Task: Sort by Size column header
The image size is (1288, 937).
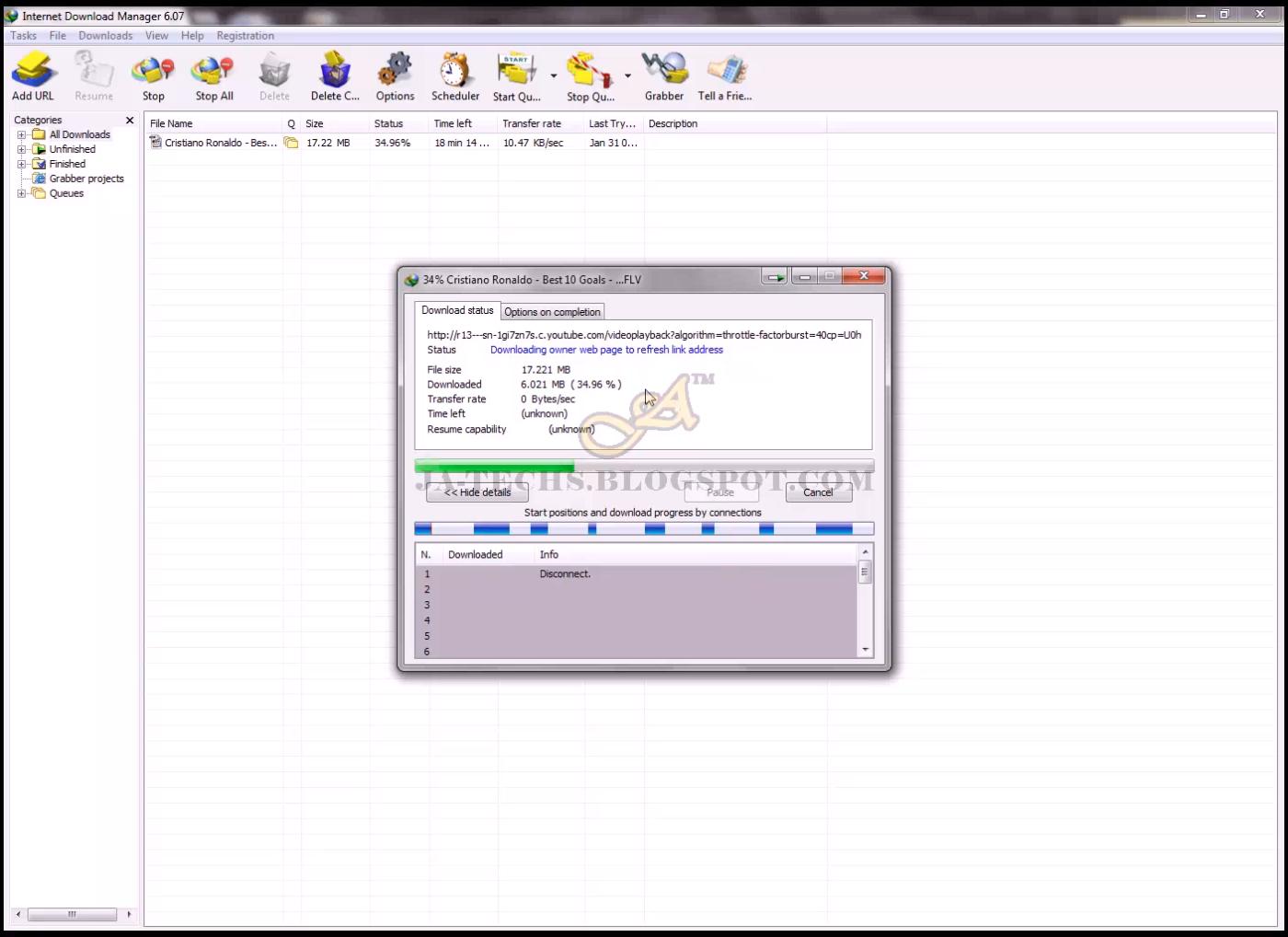Action: pos(334,123)
